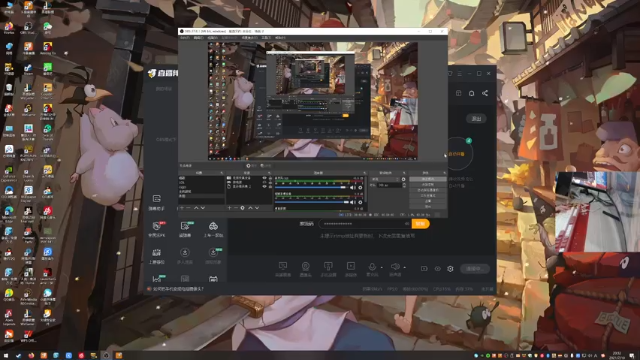Open streaming app settings gear icon
640x360 pixels.
tap(450, 269)
